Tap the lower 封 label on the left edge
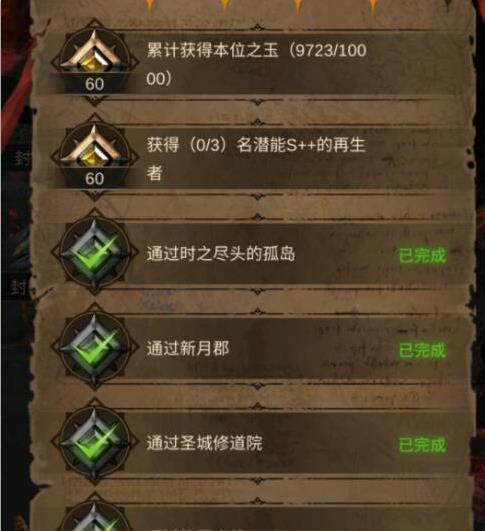This screenshot has height=531, width=485. tap(19, 287)
